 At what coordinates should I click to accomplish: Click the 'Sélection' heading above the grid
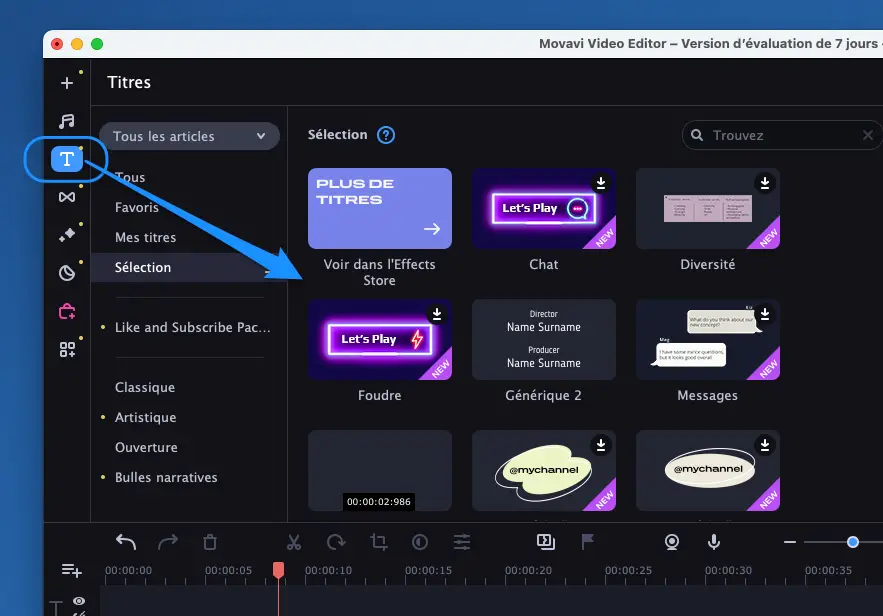(x=337, y=135)
